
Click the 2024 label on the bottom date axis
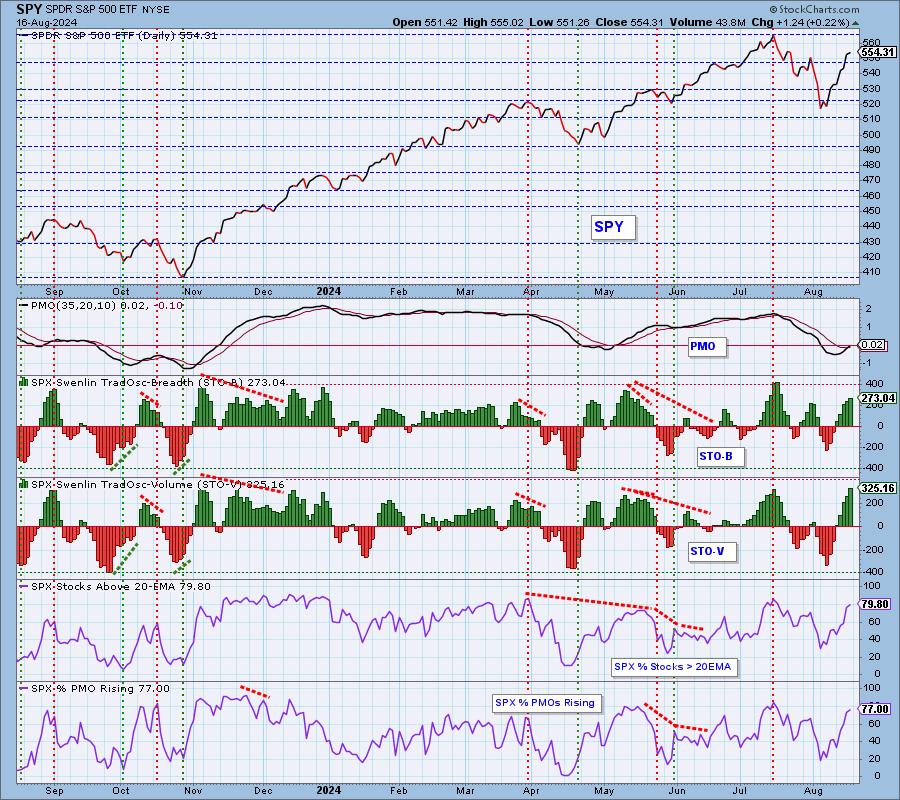pyautogui.click(x=329, y=790)
